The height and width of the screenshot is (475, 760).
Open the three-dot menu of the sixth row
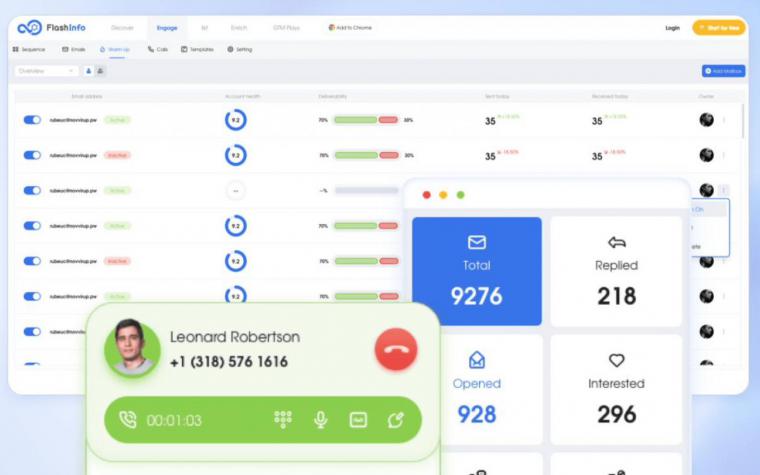point(724,296)
